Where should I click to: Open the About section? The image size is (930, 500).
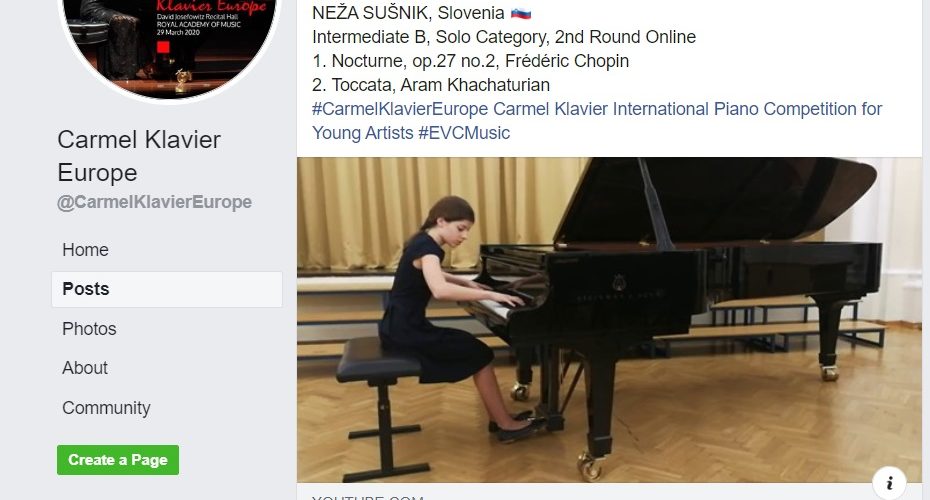tap(85, 368)
